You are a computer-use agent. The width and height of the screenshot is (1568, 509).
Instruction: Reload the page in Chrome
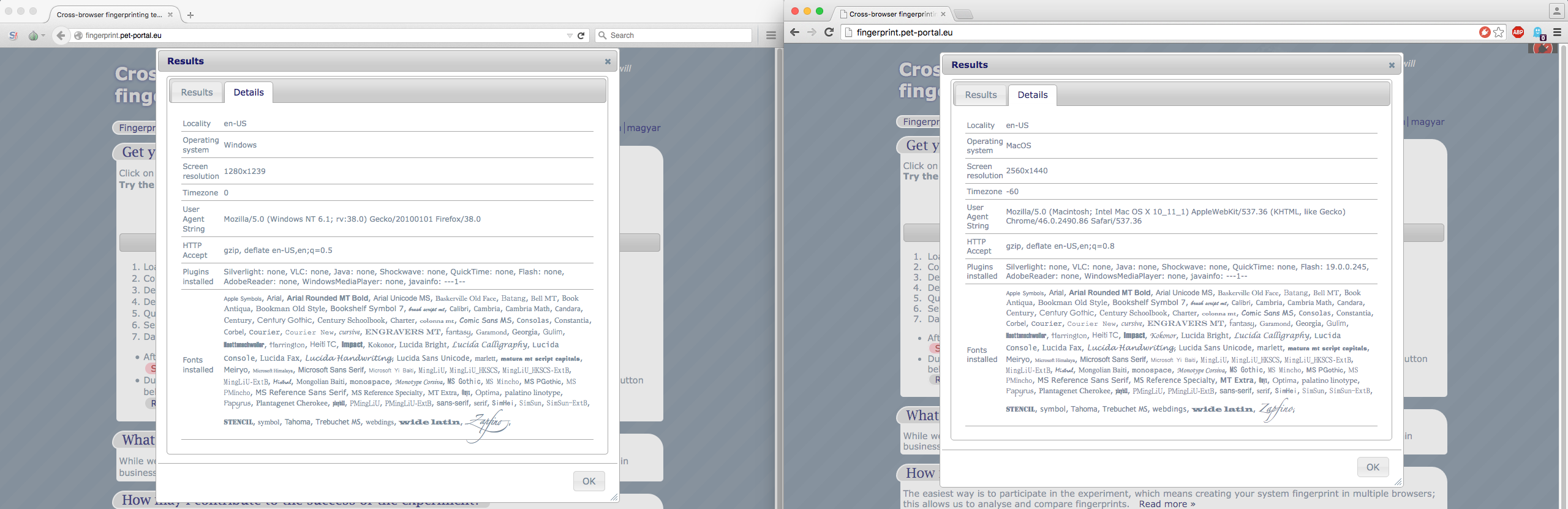(829, 32)
